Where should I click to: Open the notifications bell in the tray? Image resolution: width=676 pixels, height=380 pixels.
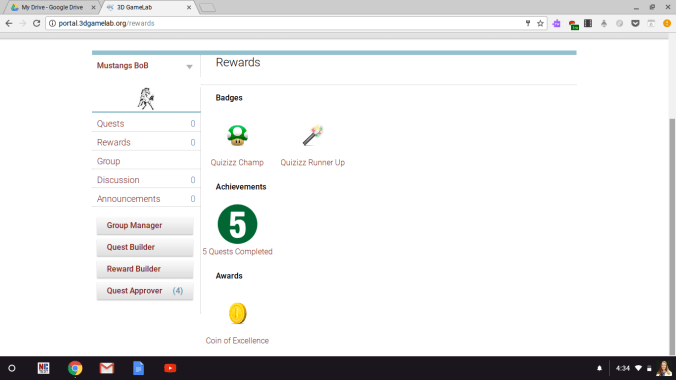(x=599, y=368)
